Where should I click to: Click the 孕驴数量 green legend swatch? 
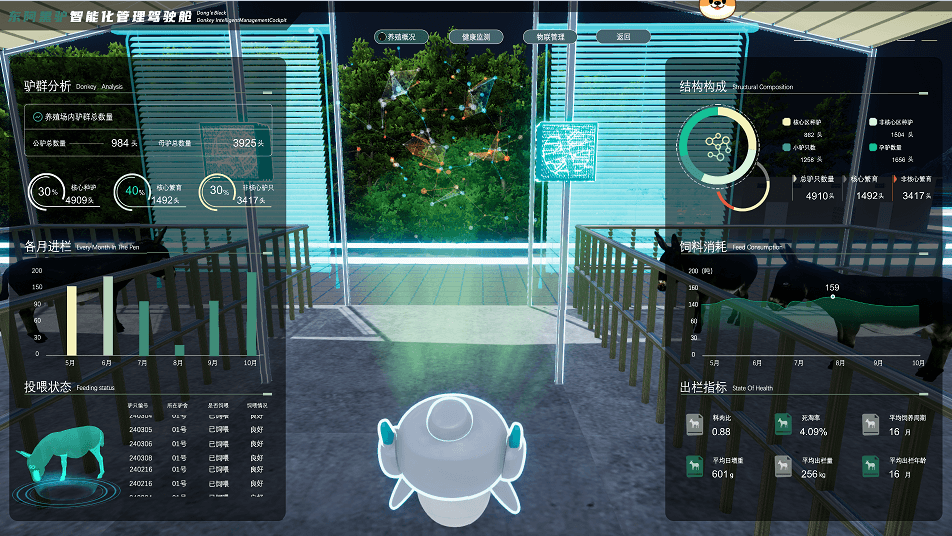point(873,147)
